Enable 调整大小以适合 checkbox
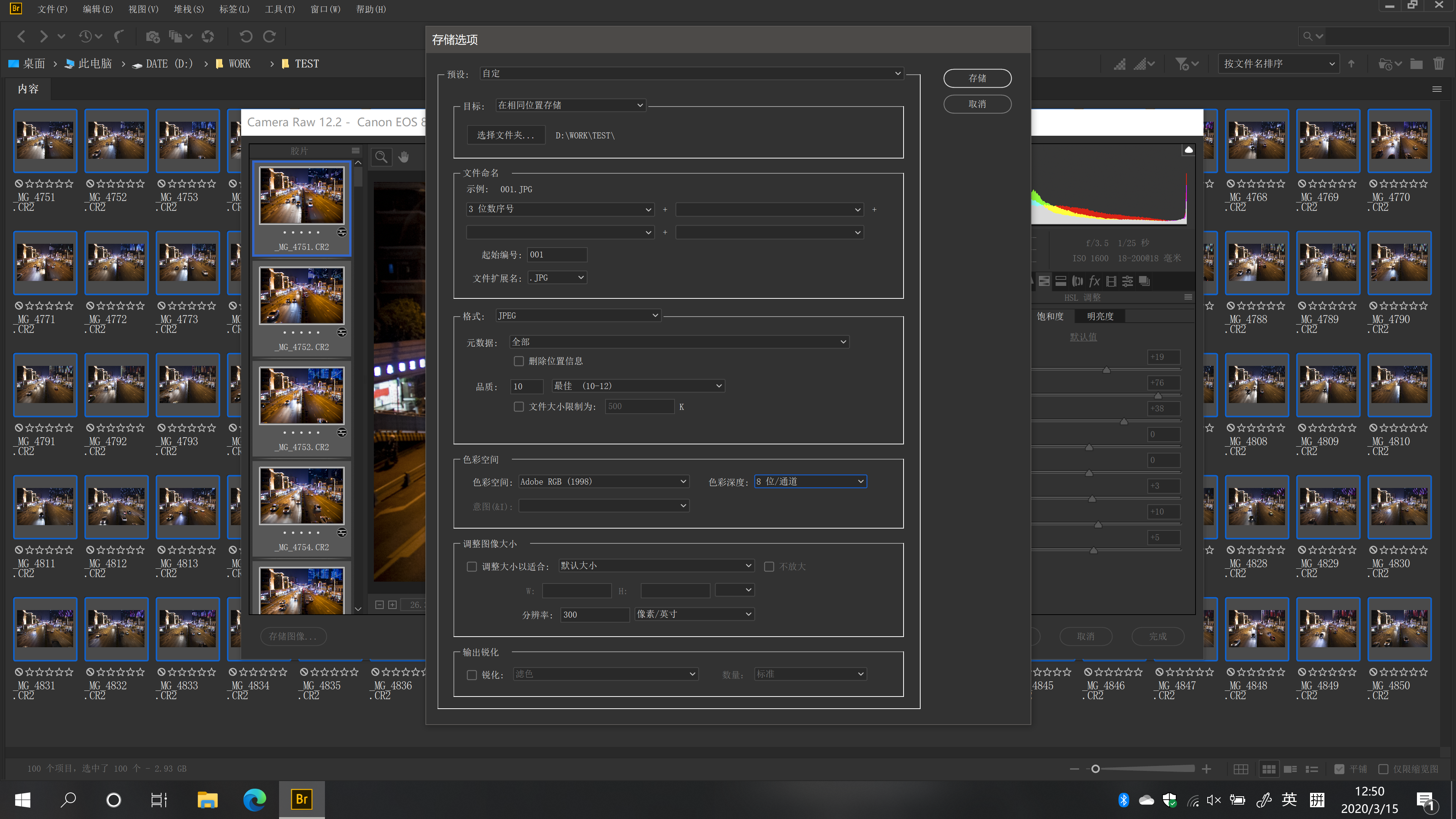1456x819 pixels. pyautogui.click(x=471, y=567)
